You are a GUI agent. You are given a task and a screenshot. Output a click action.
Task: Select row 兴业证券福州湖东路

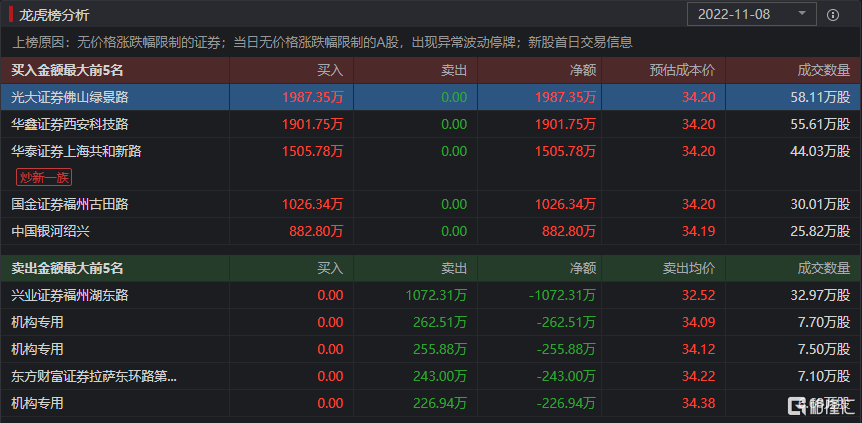click(431, 295)
